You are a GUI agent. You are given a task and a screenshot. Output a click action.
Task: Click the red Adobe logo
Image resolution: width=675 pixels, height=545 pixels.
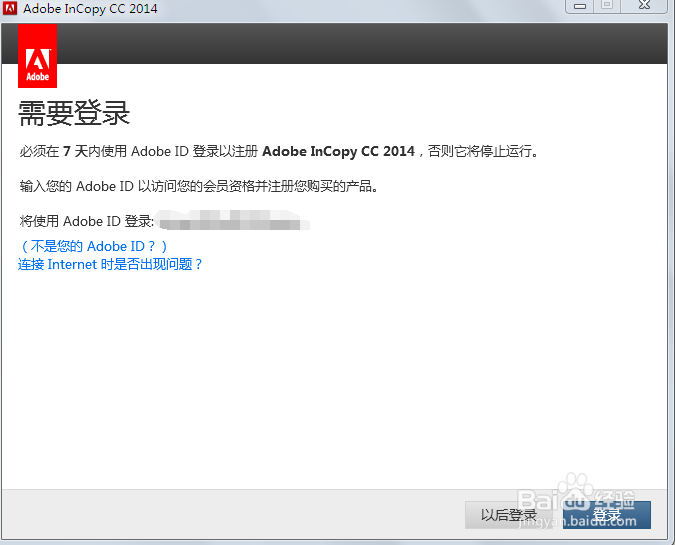pos(37,56)
